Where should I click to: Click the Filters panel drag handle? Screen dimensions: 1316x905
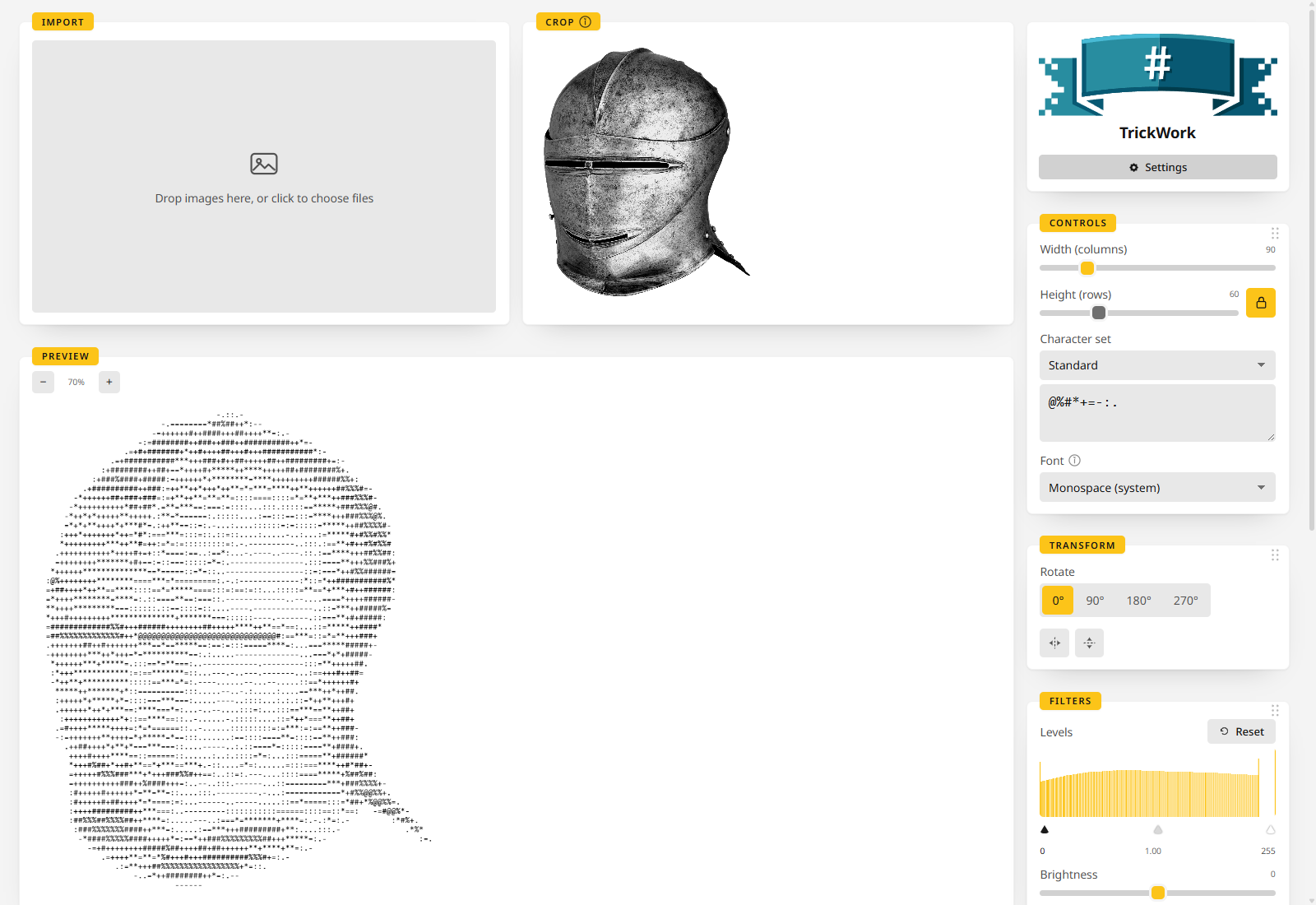click(x=1275, y=711)
